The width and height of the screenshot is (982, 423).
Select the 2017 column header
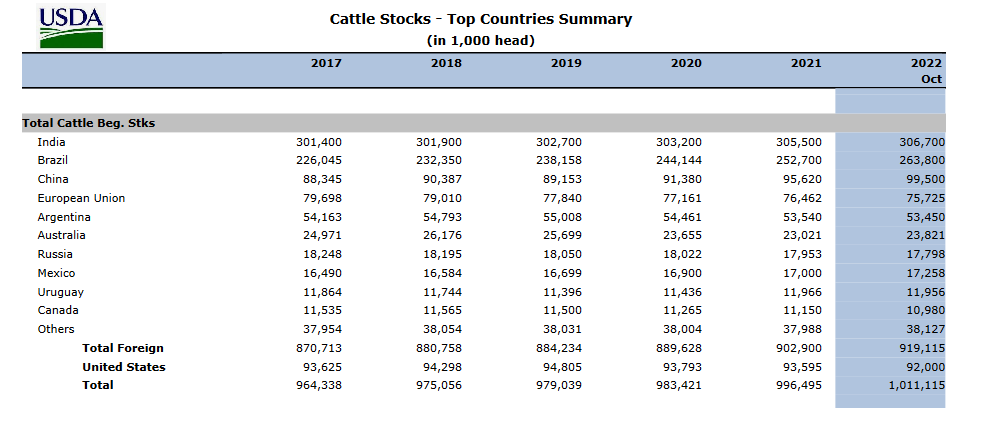(326, 63)
